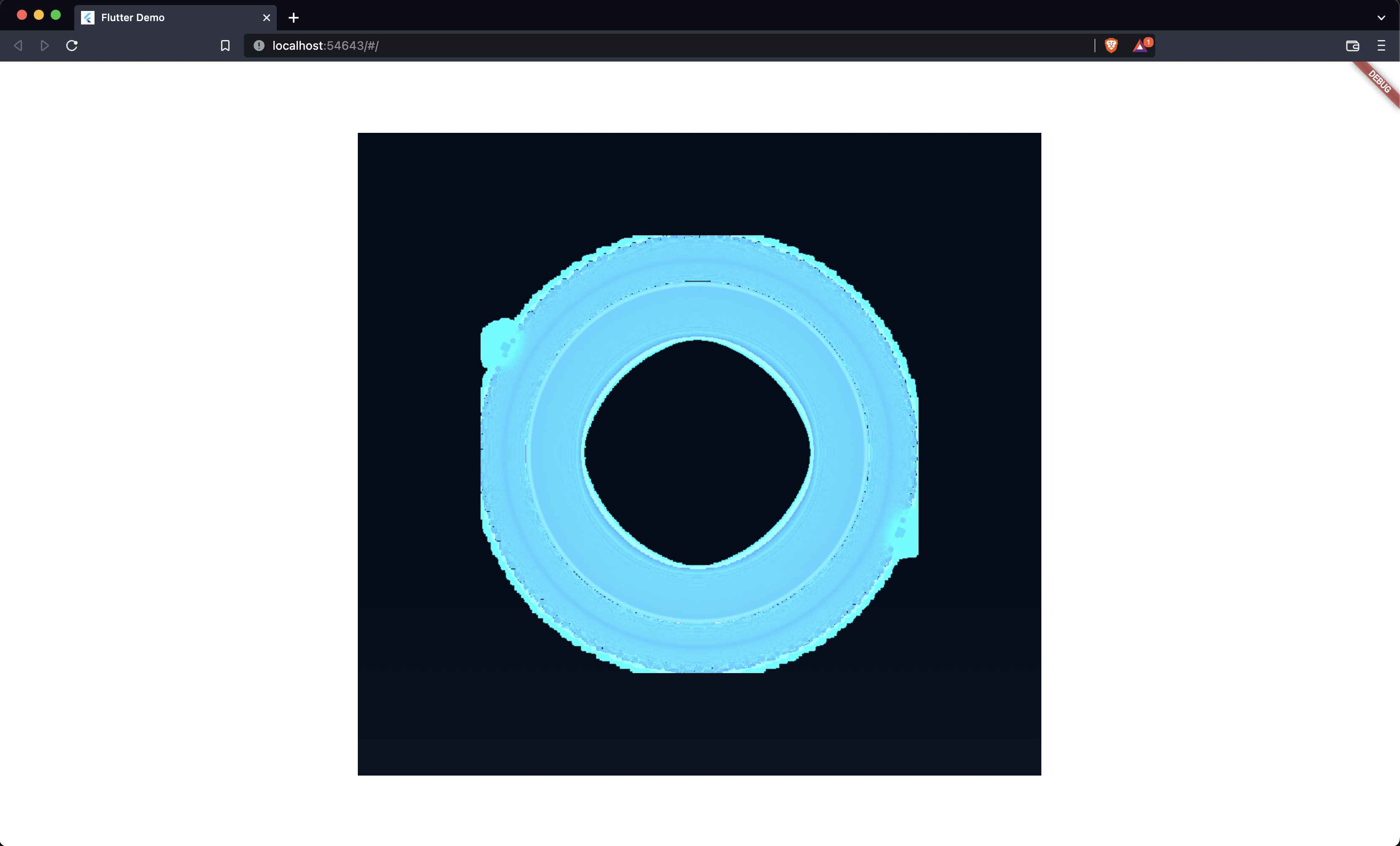This screenshot has height=846, width=1400.
Task: Reload the page with the refresh icon
Action: pos(72,46)
